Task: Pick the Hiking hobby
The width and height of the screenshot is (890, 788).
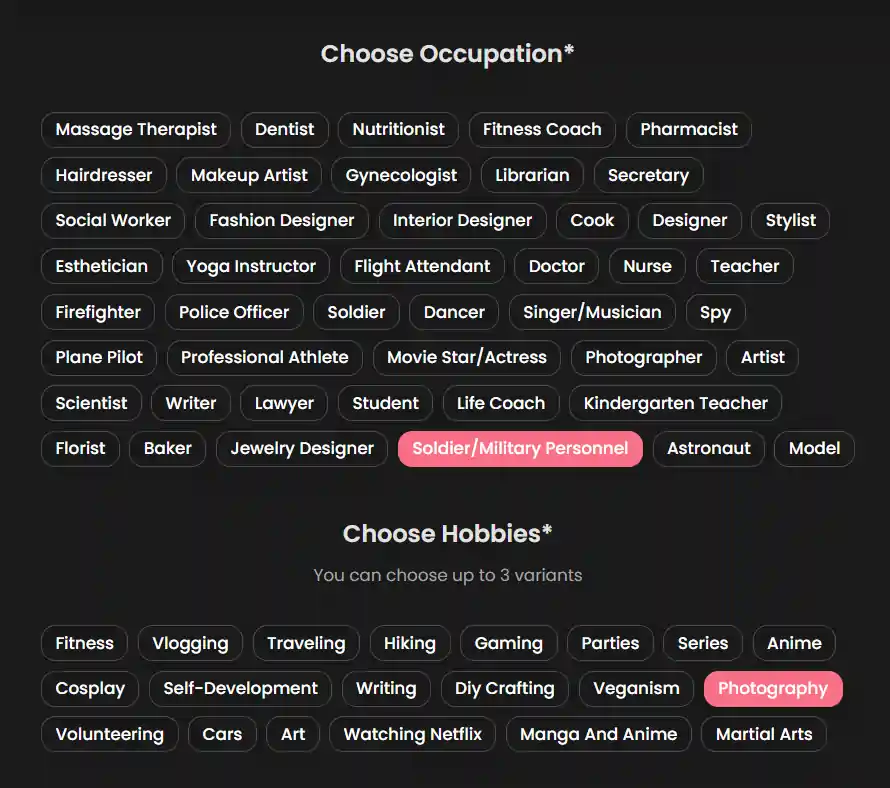Action: (409, 643)
